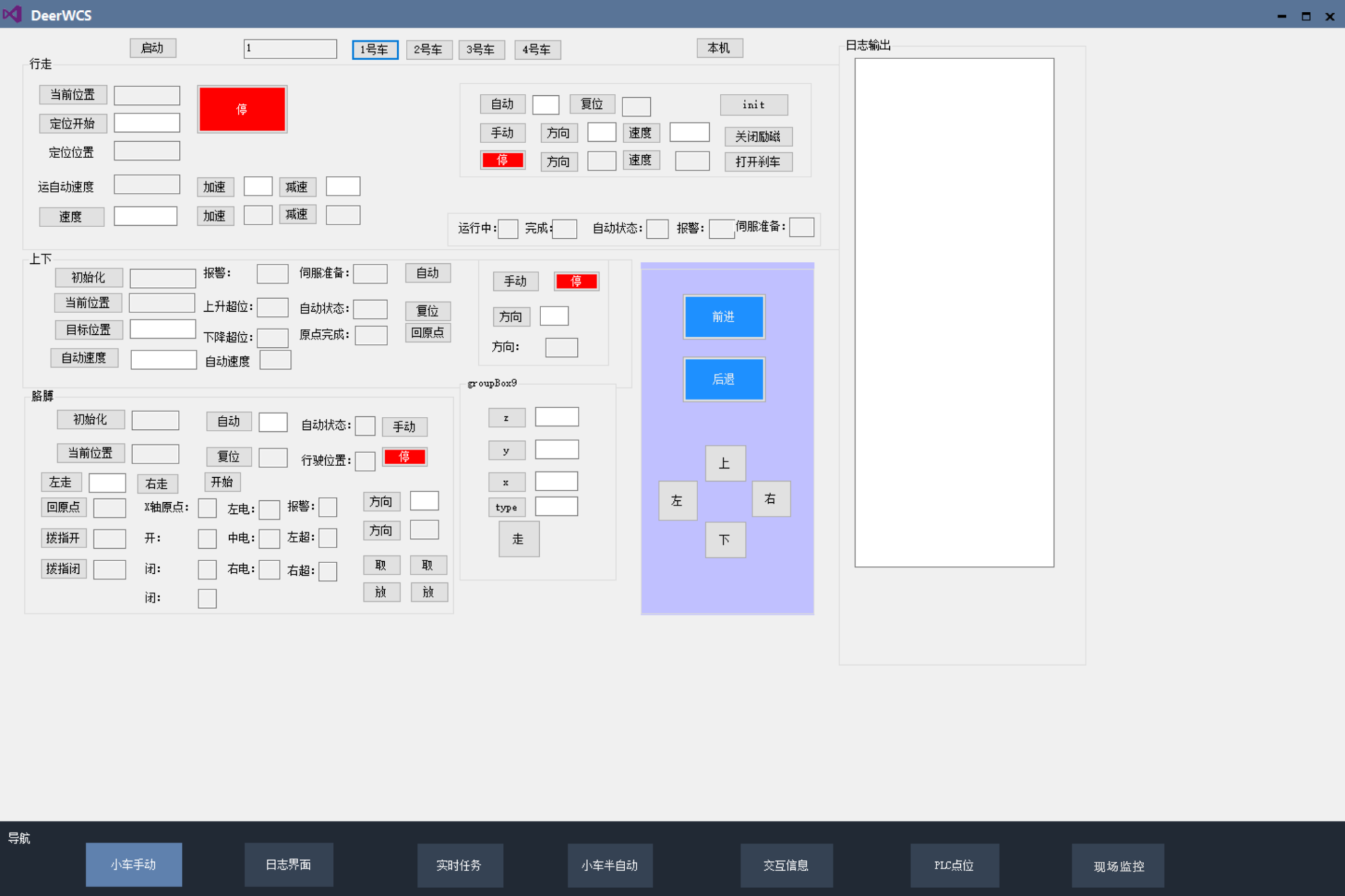This screenshot has width=1345, height=896.
Task: Click the vehicle number input field containing 1
Action: coord(290,49)
